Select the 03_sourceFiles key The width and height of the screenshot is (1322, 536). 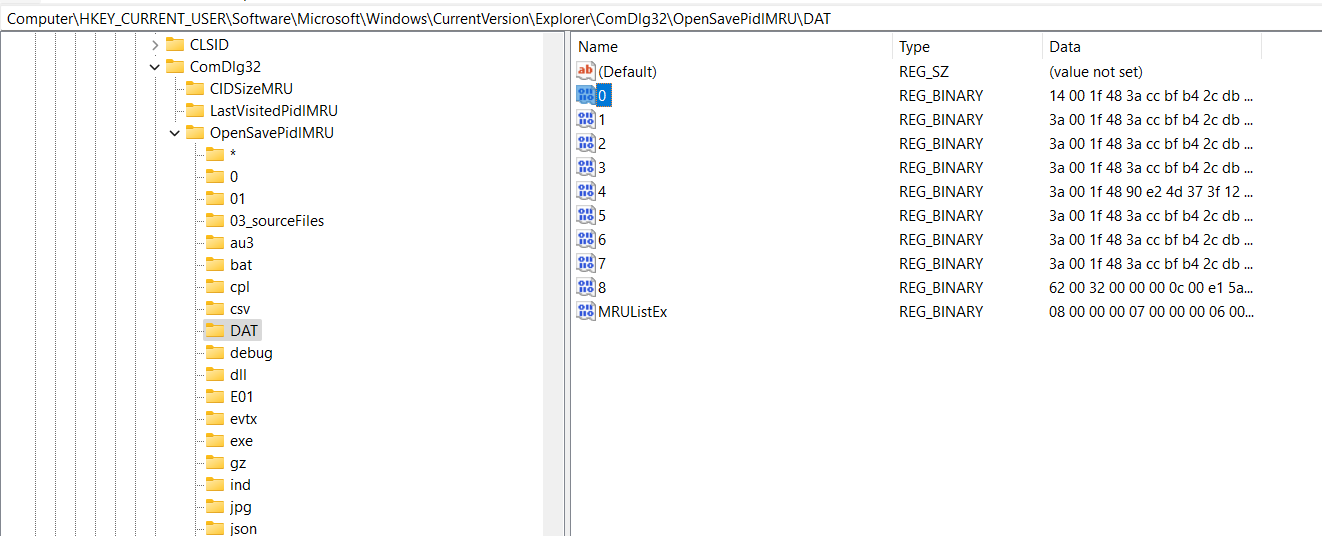276,221
